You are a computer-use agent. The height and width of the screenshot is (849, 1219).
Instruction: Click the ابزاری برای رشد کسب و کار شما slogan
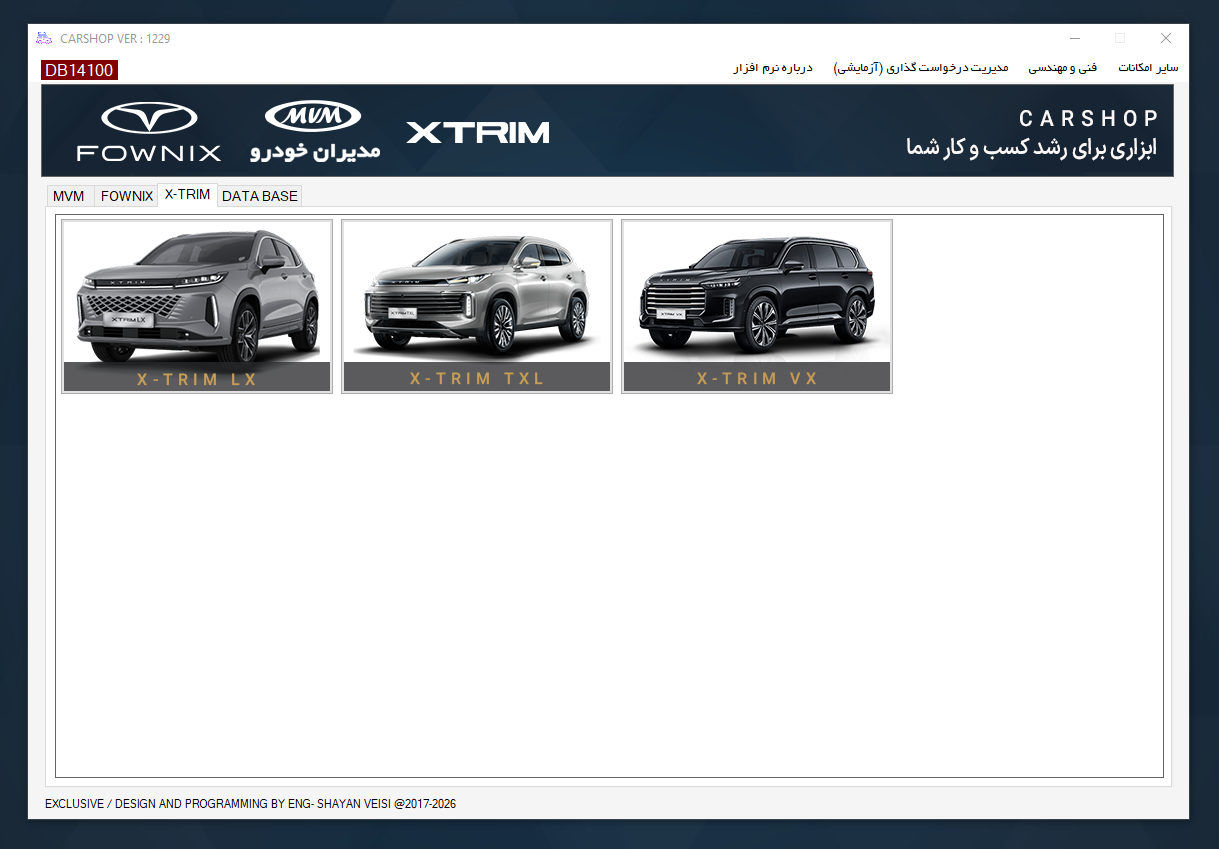pyautogui.click(x=1031, y=148)
